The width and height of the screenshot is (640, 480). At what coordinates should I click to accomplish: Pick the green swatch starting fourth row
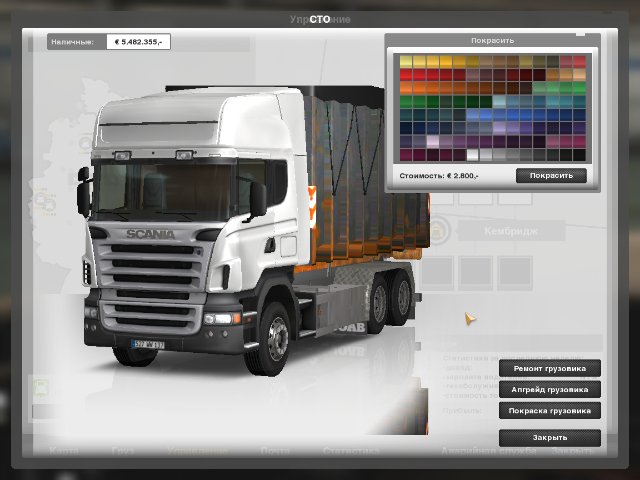click(x=406, y=102)
